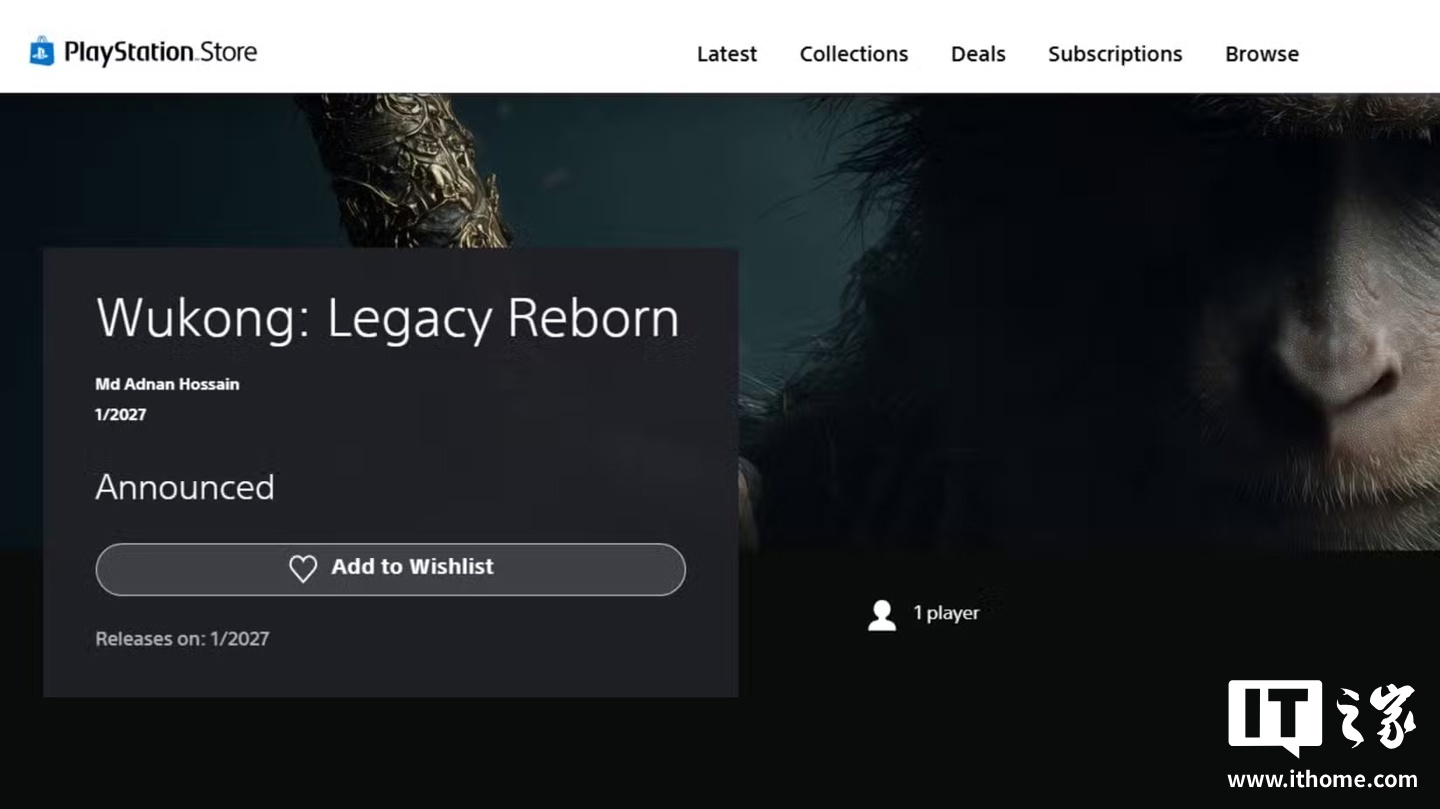The image size is (1440, 809).
Task: Open the Deals menu
Action: tap(978, 54)
